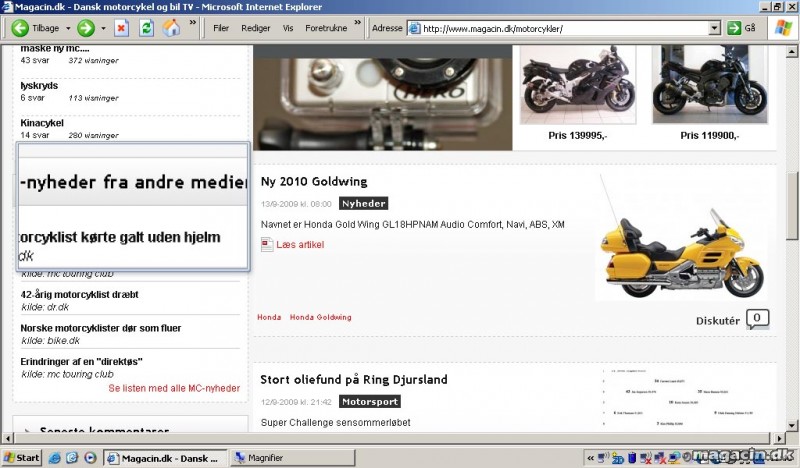This screenshot has height=468, width=800.
Task: Open 'Erindringer af en "direktøs"' item
Action: click(81, 361)
